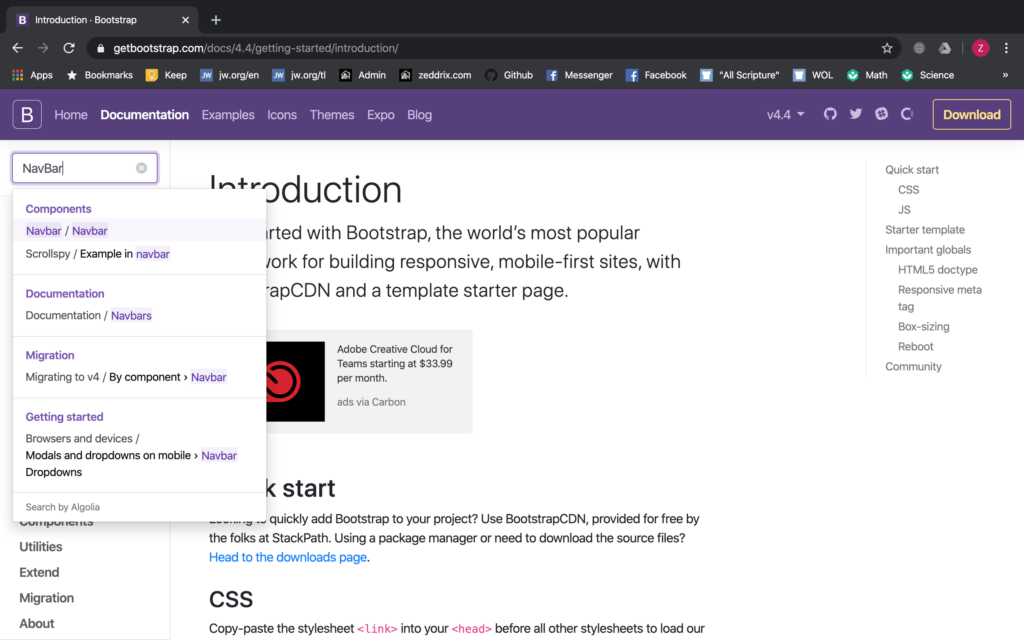
Task: Open Icons in the navbar
Action: point(281,114)
